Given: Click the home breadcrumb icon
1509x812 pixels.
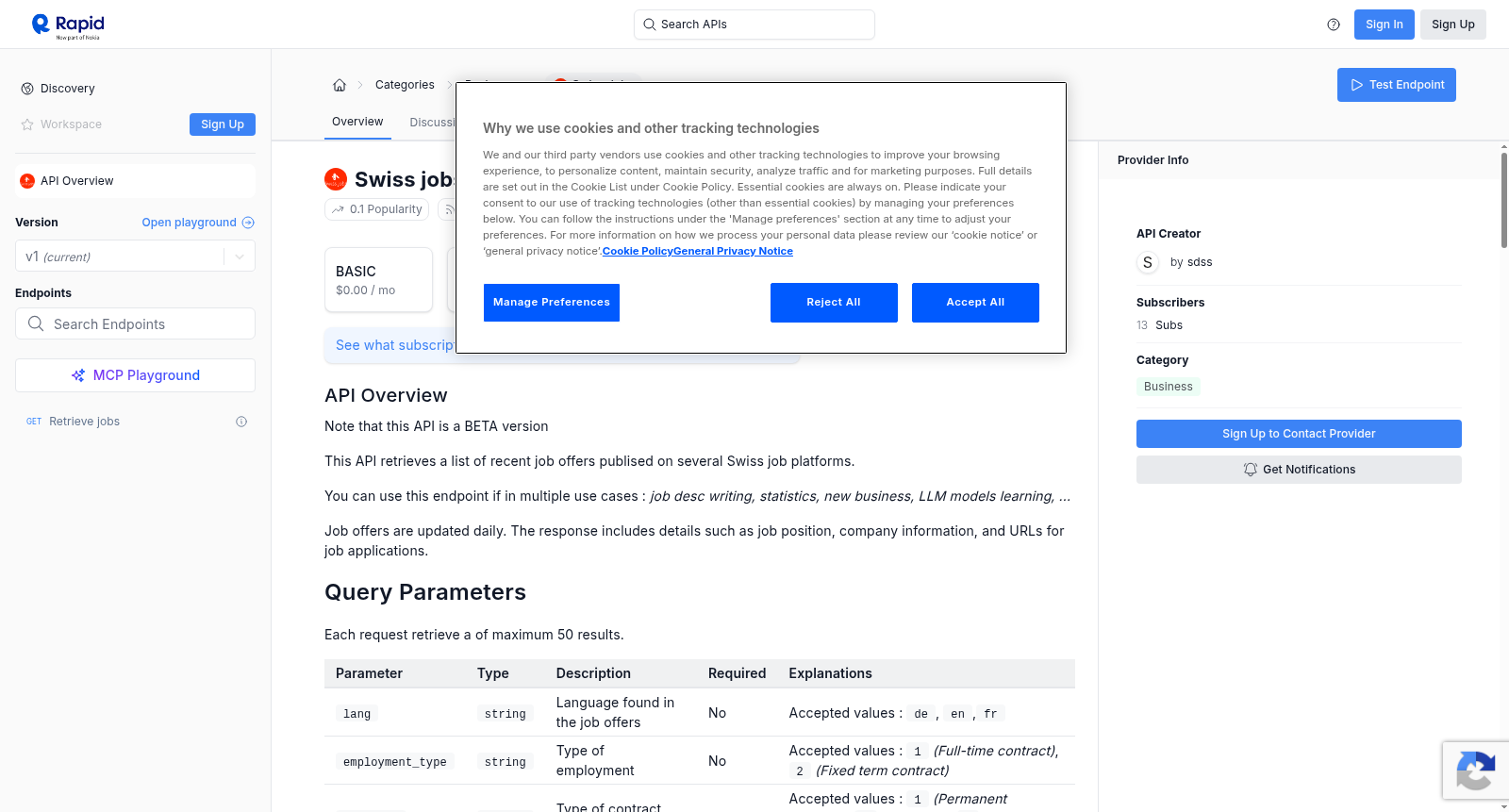Looking at the screenshot, I should click(340, 85).
